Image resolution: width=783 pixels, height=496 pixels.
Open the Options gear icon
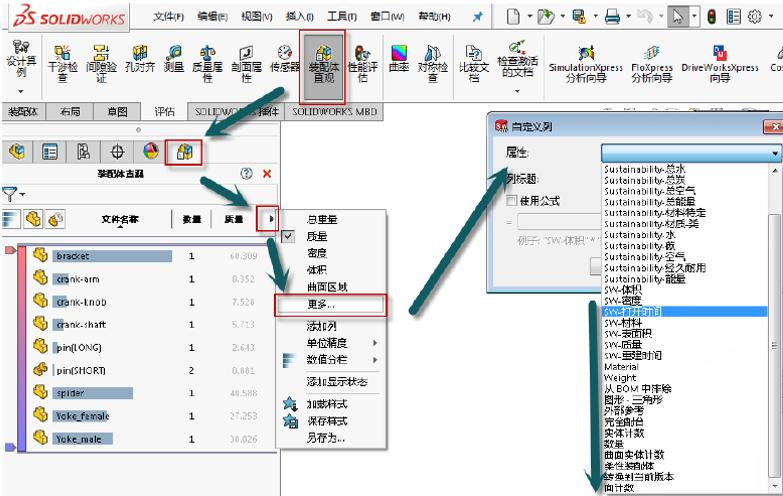tap(755, 16)
